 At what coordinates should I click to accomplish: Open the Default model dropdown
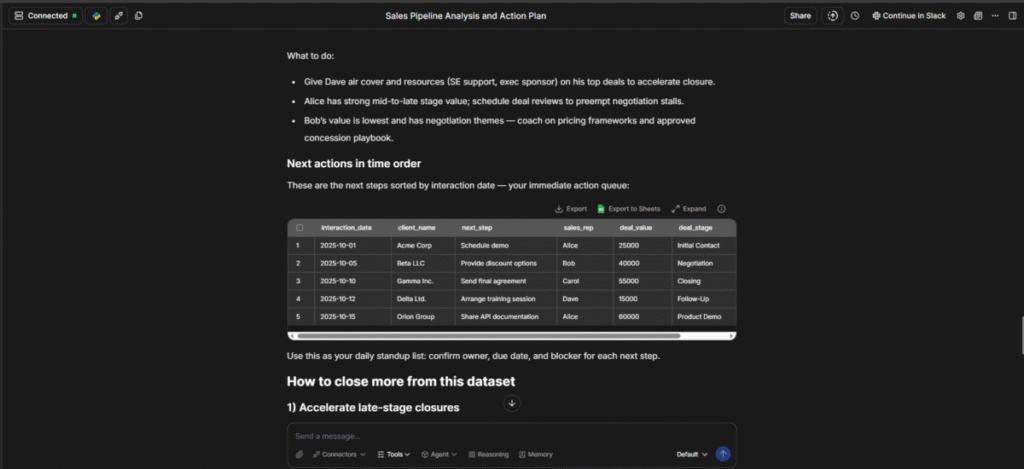tap(691, 454)
